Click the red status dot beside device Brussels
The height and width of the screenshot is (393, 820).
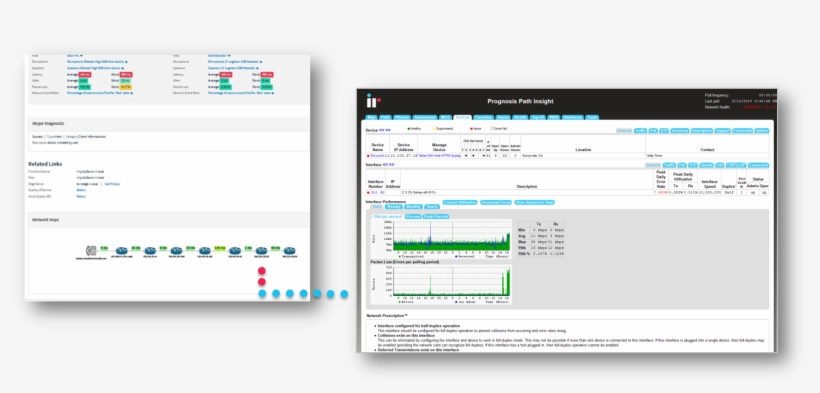(x=368, y=156)
